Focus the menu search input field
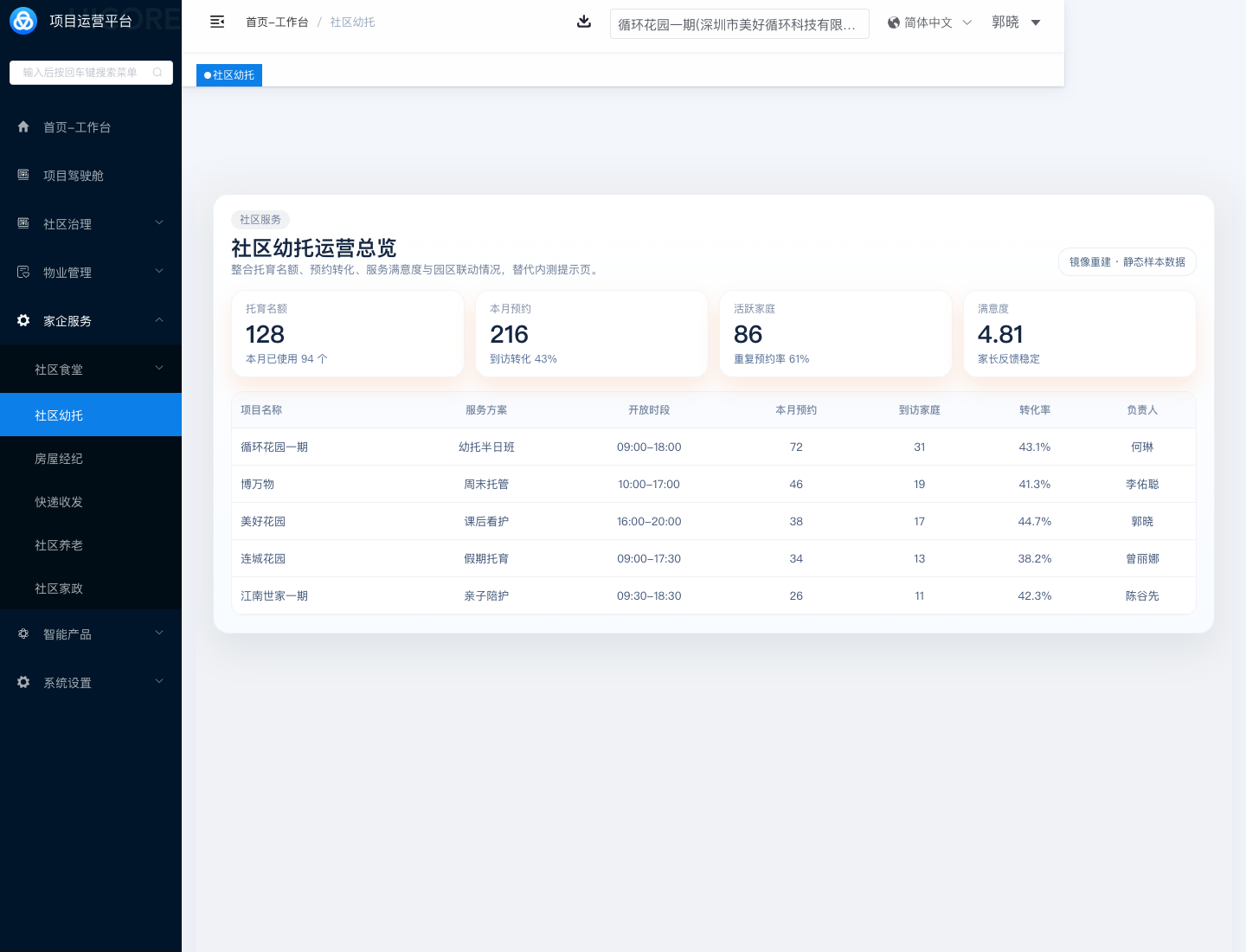This screenshot has height=952, width=1246. click(x=82, y=73)
